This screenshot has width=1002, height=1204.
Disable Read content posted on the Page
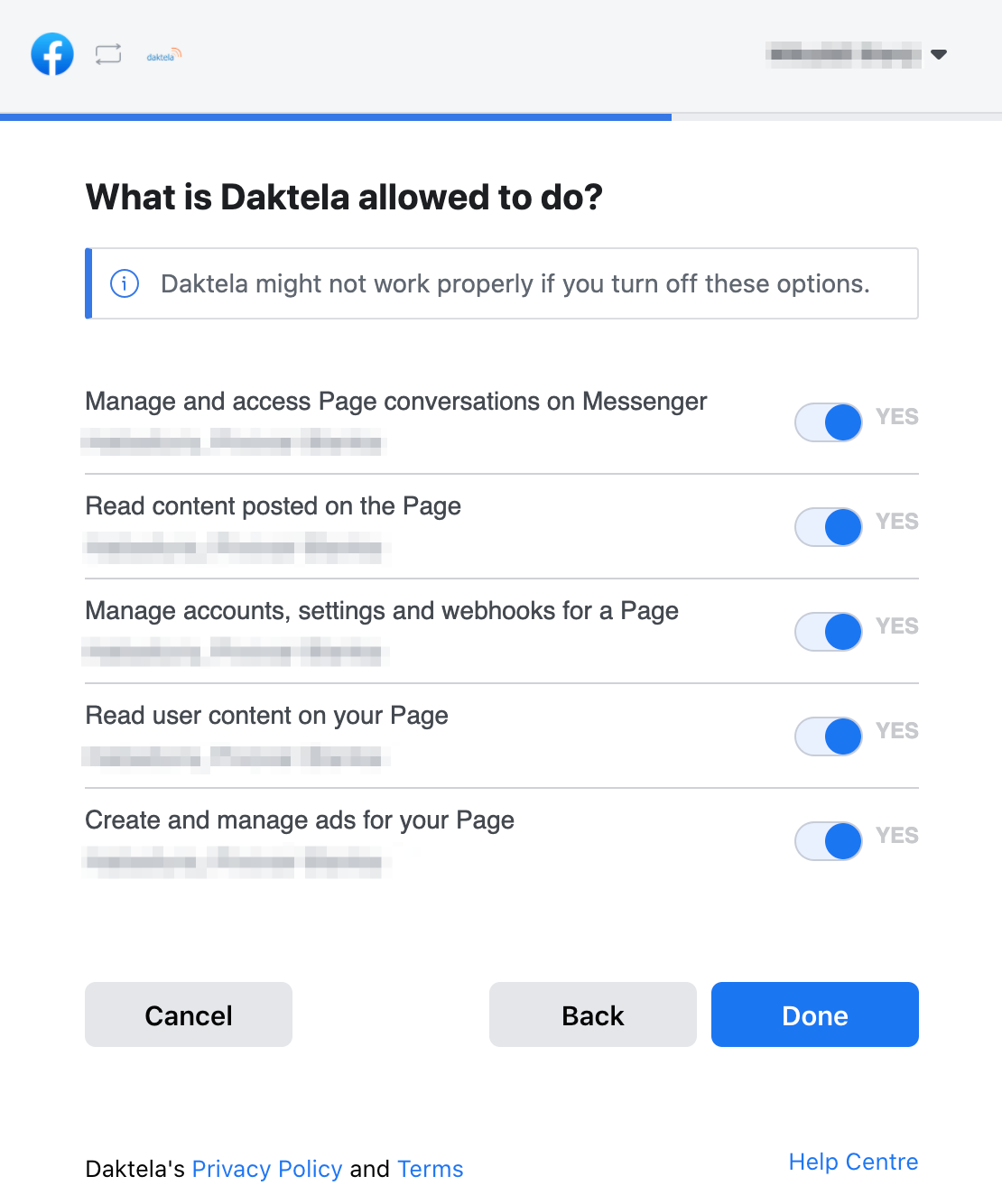(x=829, y=527)
